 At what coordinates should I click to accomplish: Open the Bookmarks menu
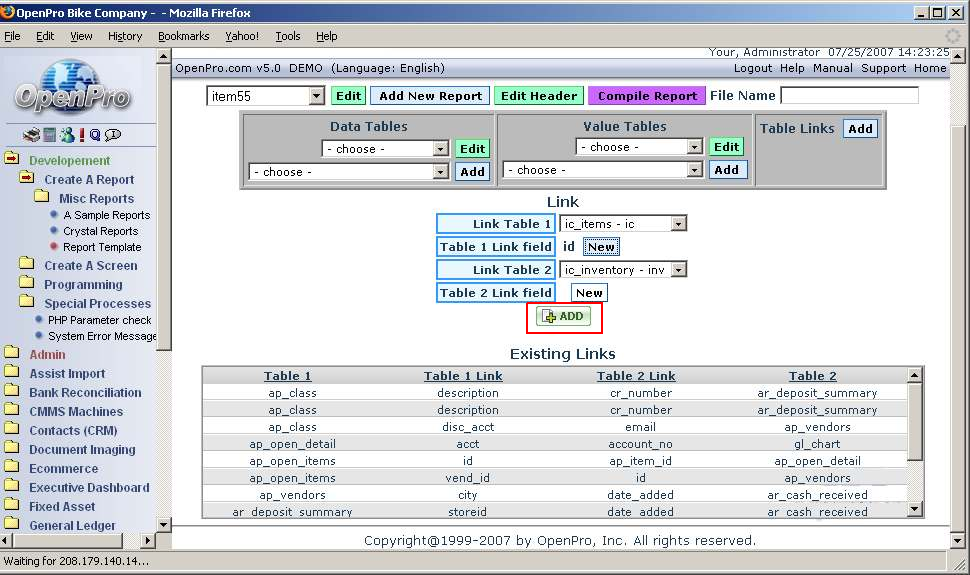[183, 36]
